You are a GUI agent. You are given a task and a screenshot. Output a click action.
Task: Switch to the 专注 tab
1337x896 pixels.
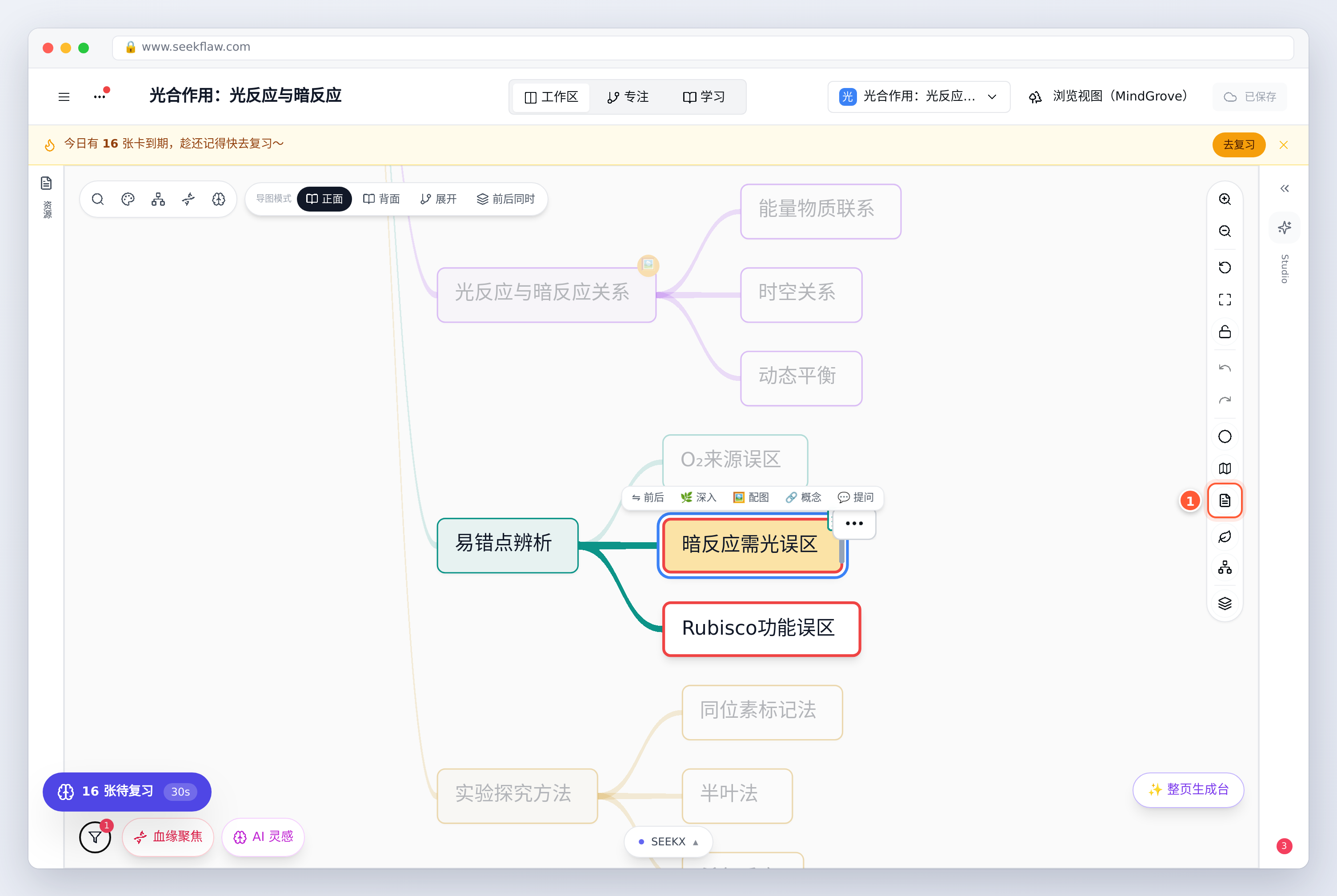[627, 97]
